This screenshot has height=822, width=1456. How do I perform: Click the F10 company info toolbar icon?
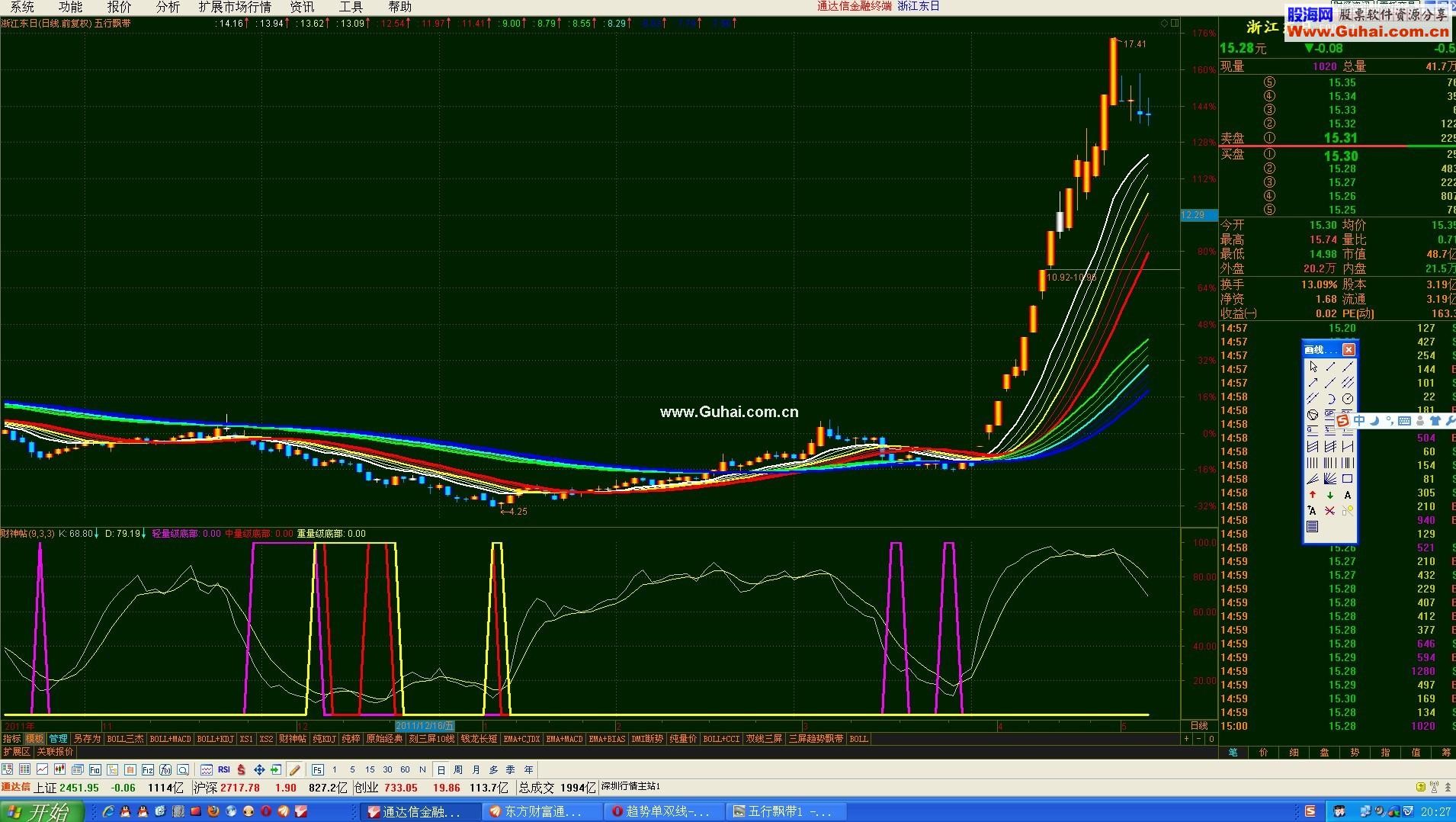coord(95,769)
